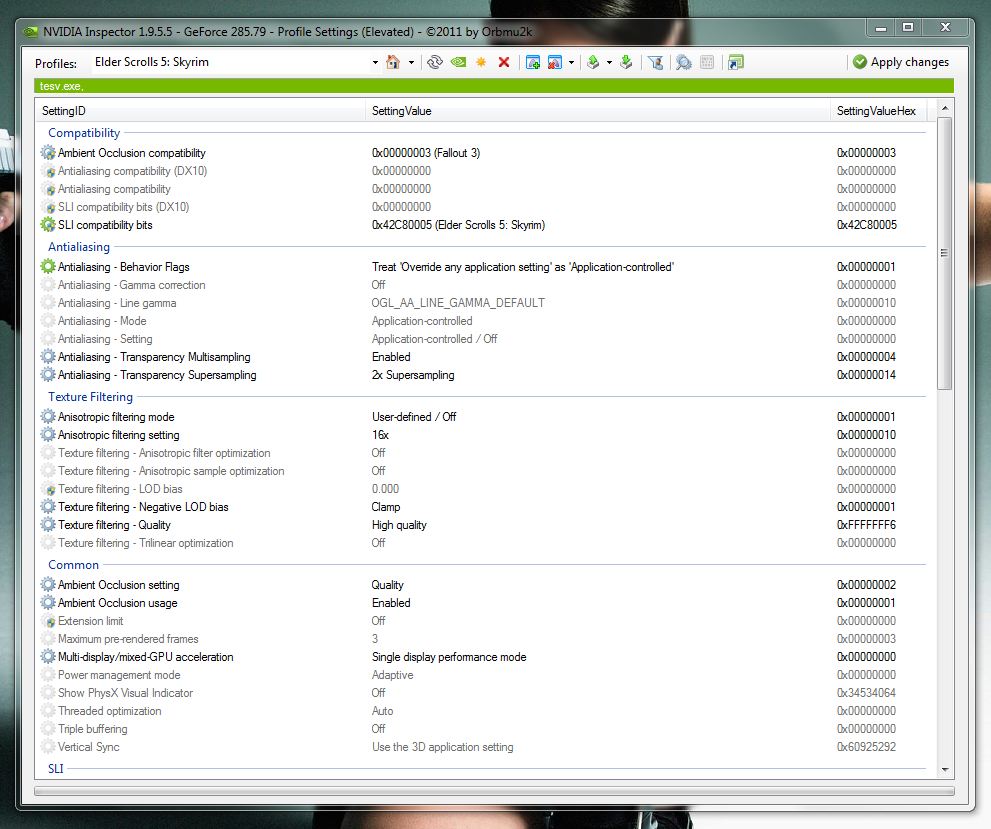Expand the export profiles dropdown arrow
The width and height of the screenshot is (991, 829).
(608, 62)
